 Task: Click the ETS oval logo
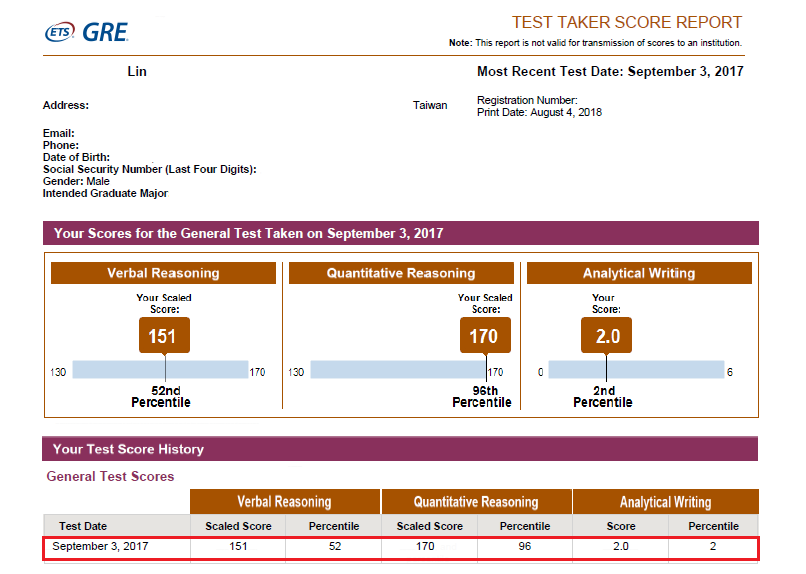pyautogui.click(x=60, y=32)
